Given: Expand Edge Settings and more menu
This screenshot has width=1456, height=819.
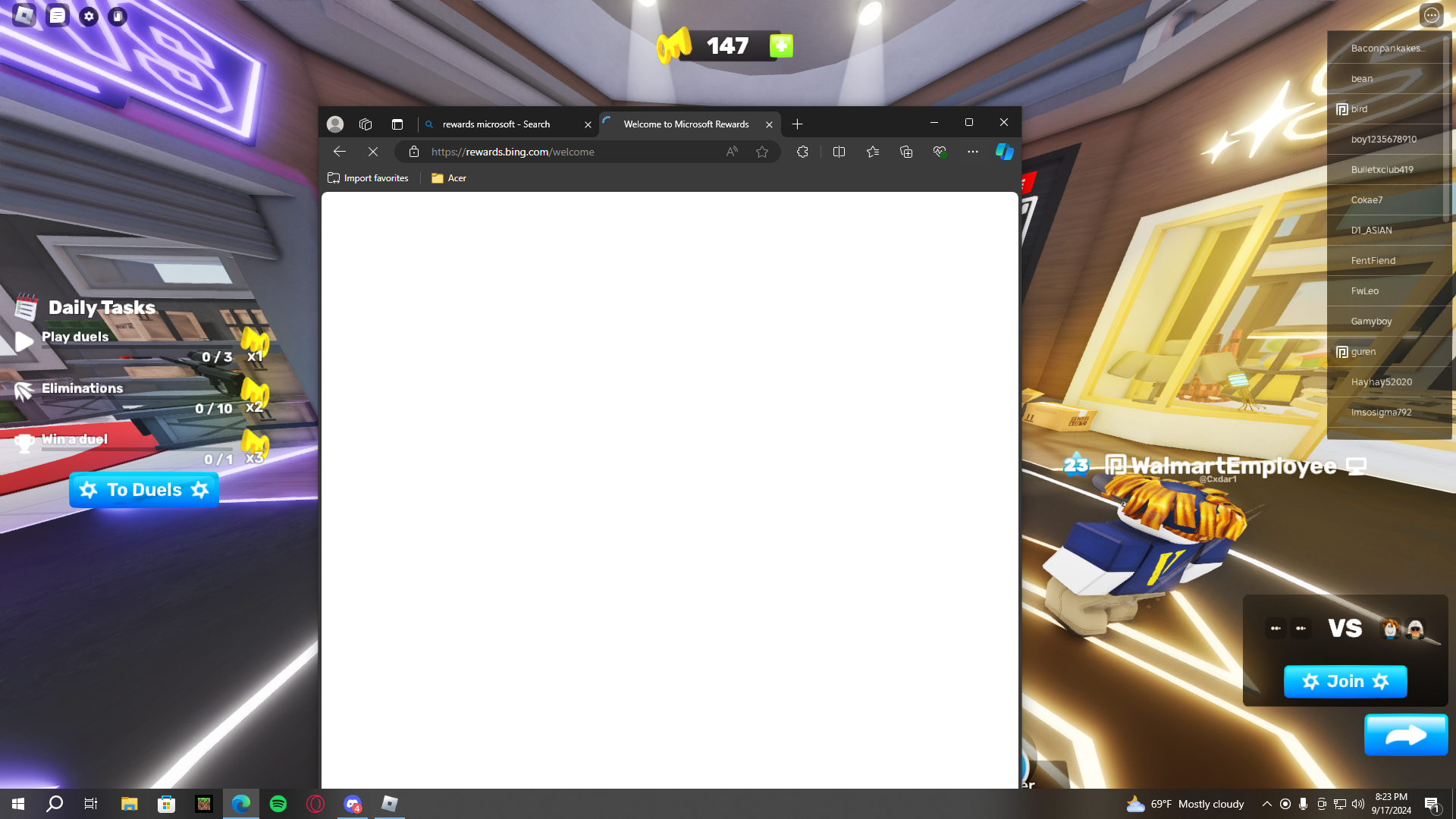Looking at the screenshot, I should (x=973, y=152).
